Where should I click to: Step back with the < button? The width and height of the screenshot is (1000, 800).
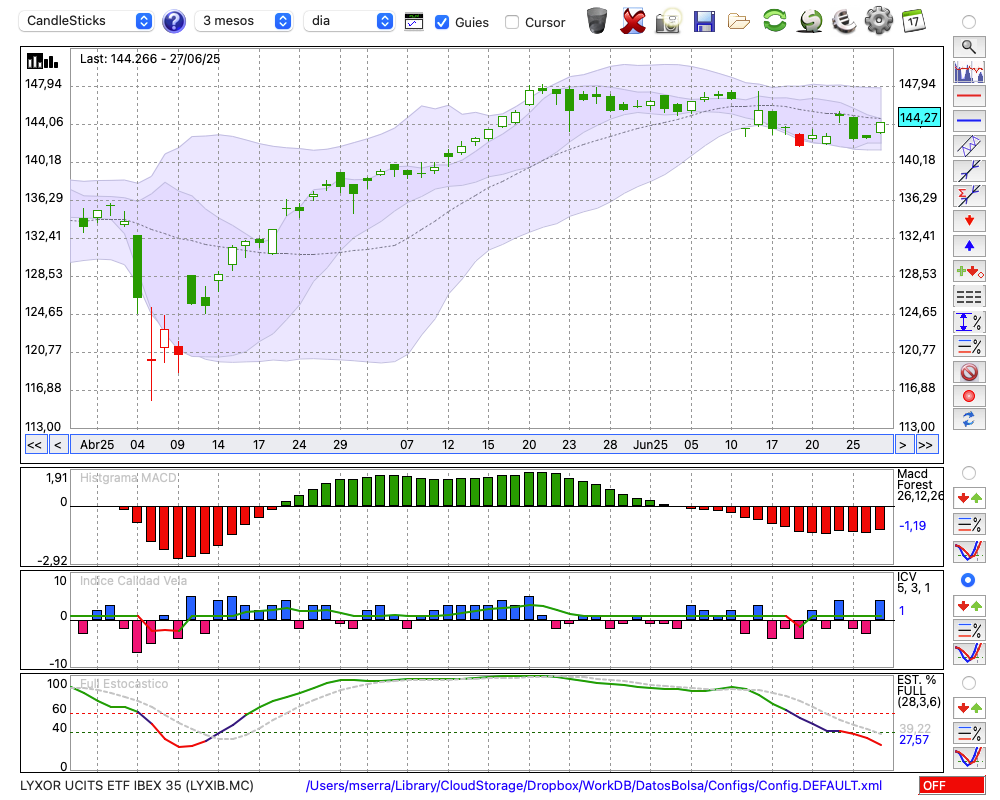pyautogui.click(x=57, y=445)
